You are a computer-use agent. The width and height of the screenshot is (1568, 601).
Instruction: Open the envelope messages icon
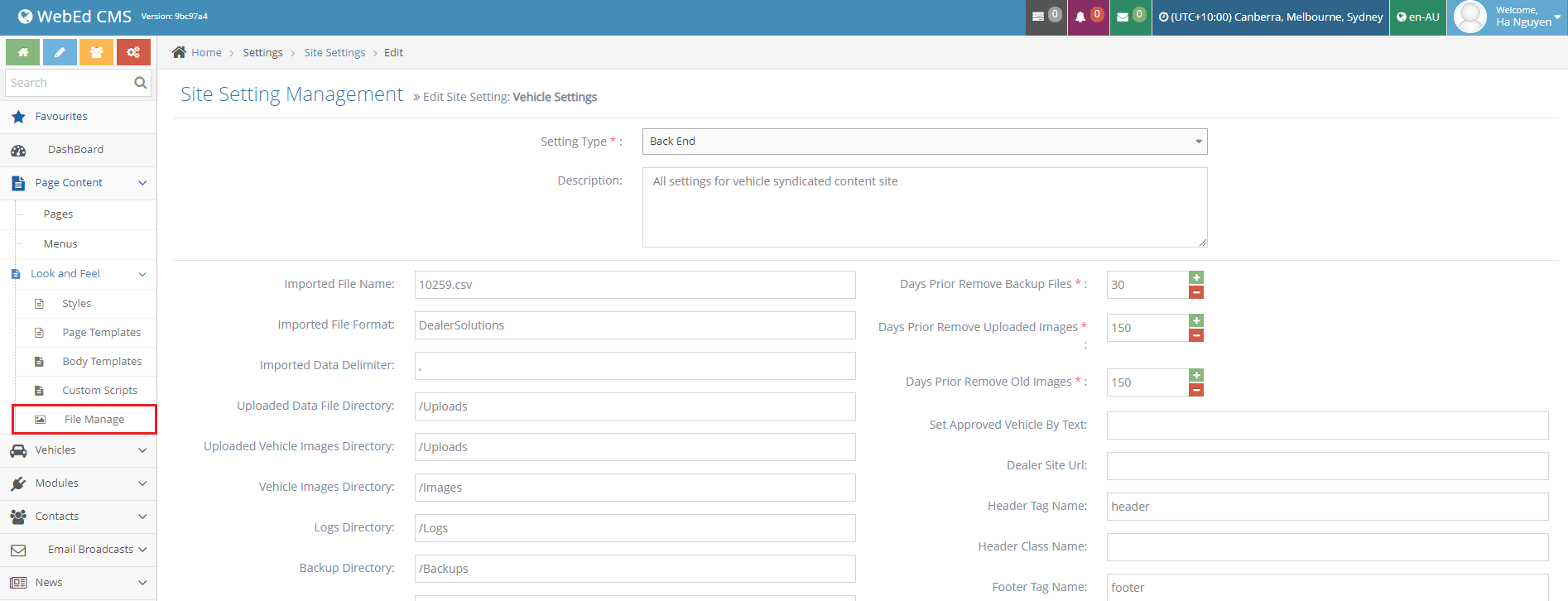[x=1123, y=17]
